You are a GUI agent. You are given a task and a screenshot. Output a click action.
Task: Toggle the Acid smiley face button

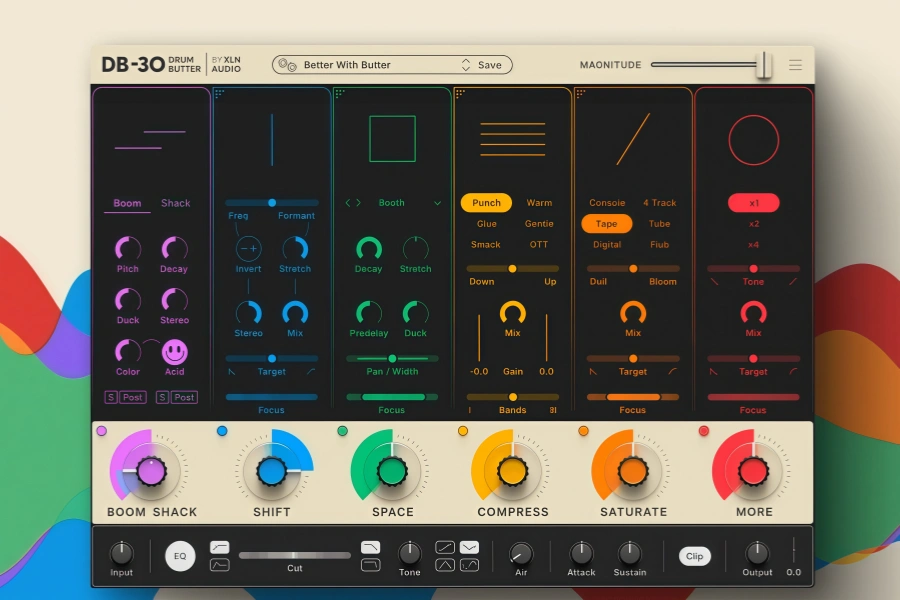coord(174,351)
